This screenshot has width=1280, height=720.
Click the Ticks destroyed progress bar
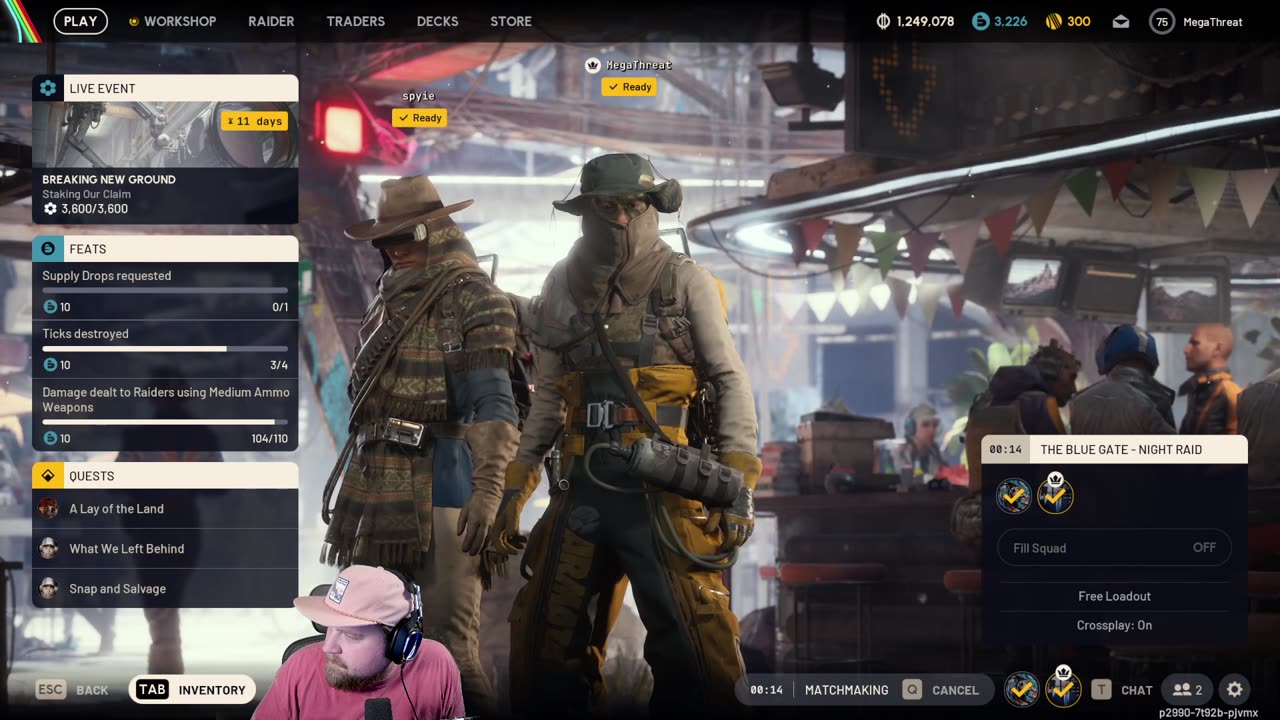[165, 349]
